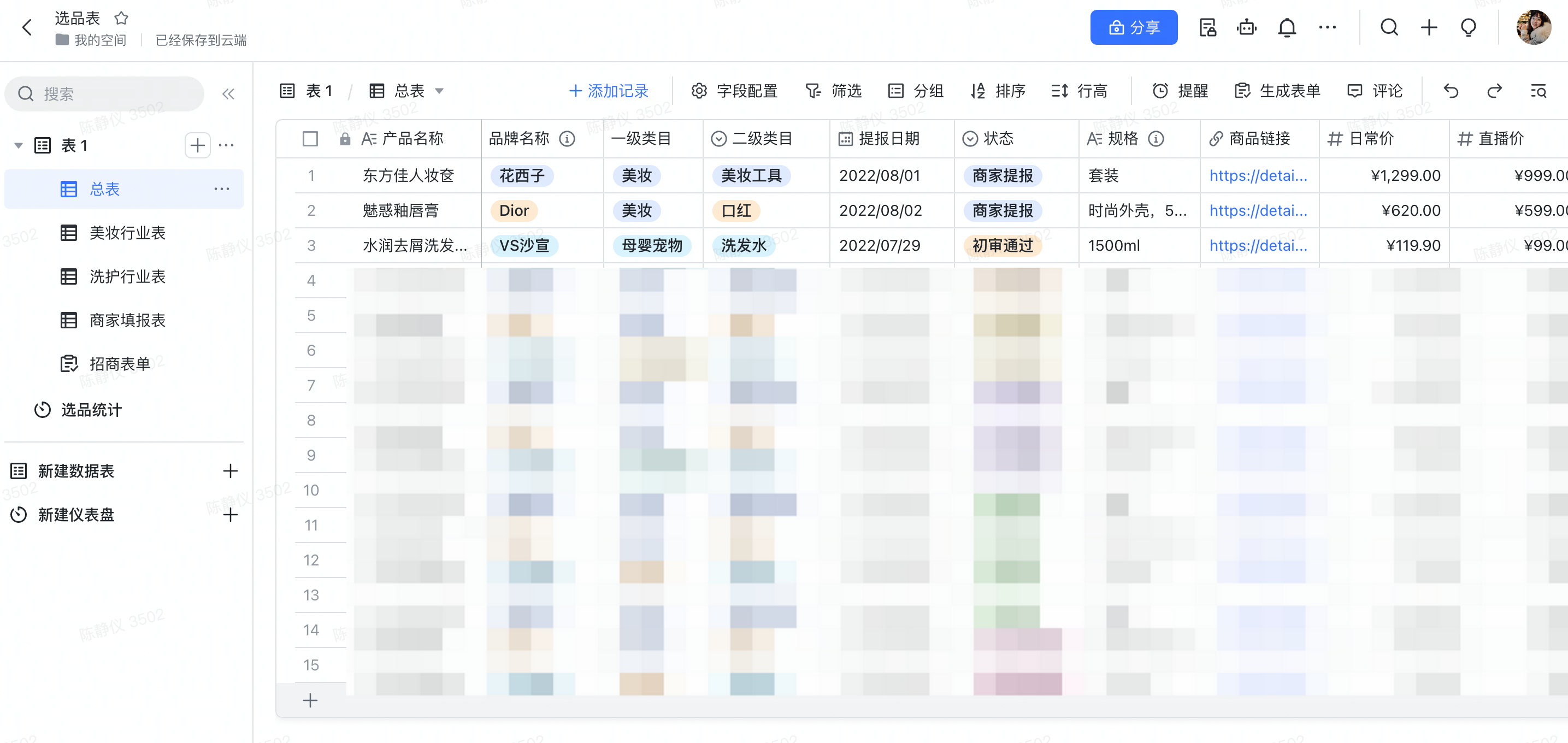Open the Dior product detail link

[x=1258, y=210]
